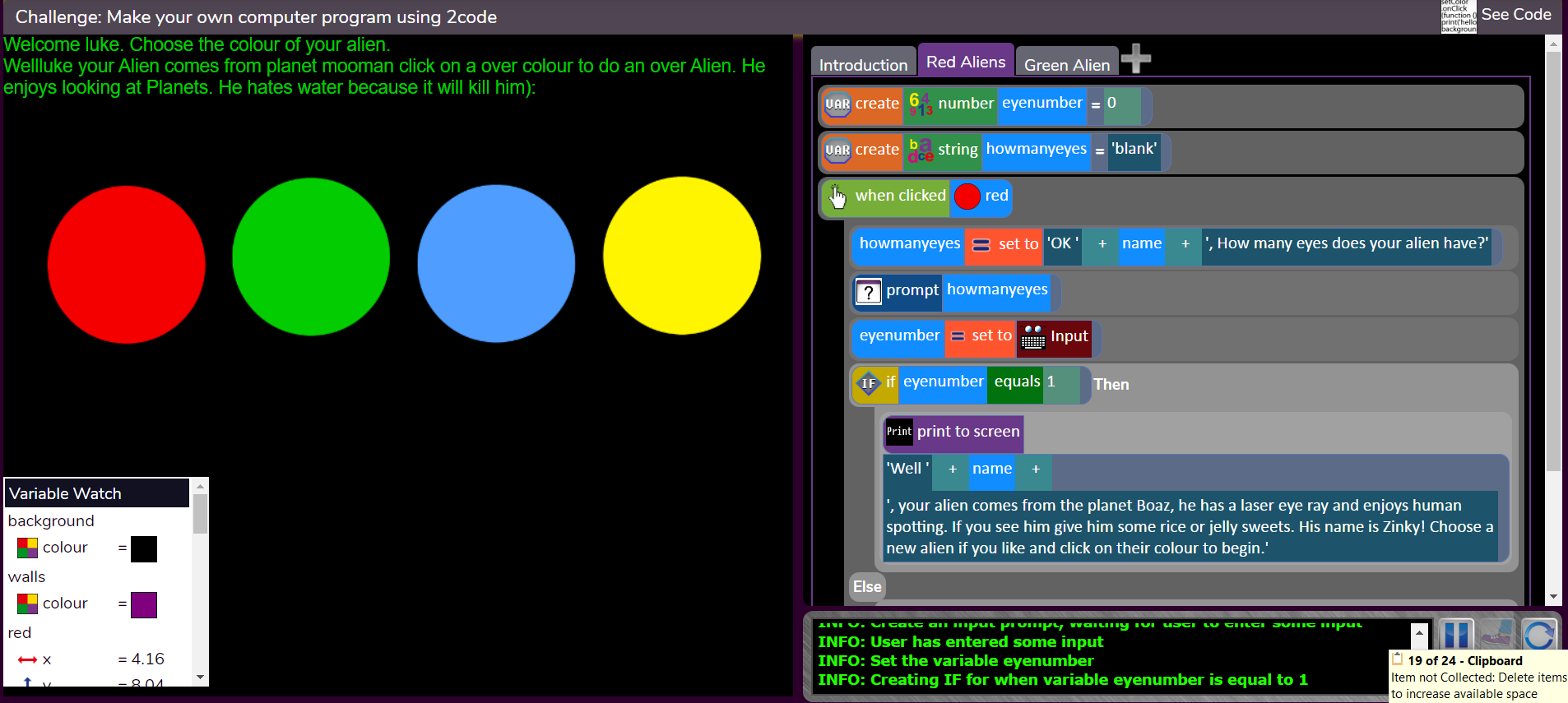Viewport: 1568px width, 703px height.
Task: Open the Green Alien tab
Action: [x=1066, y=64]
